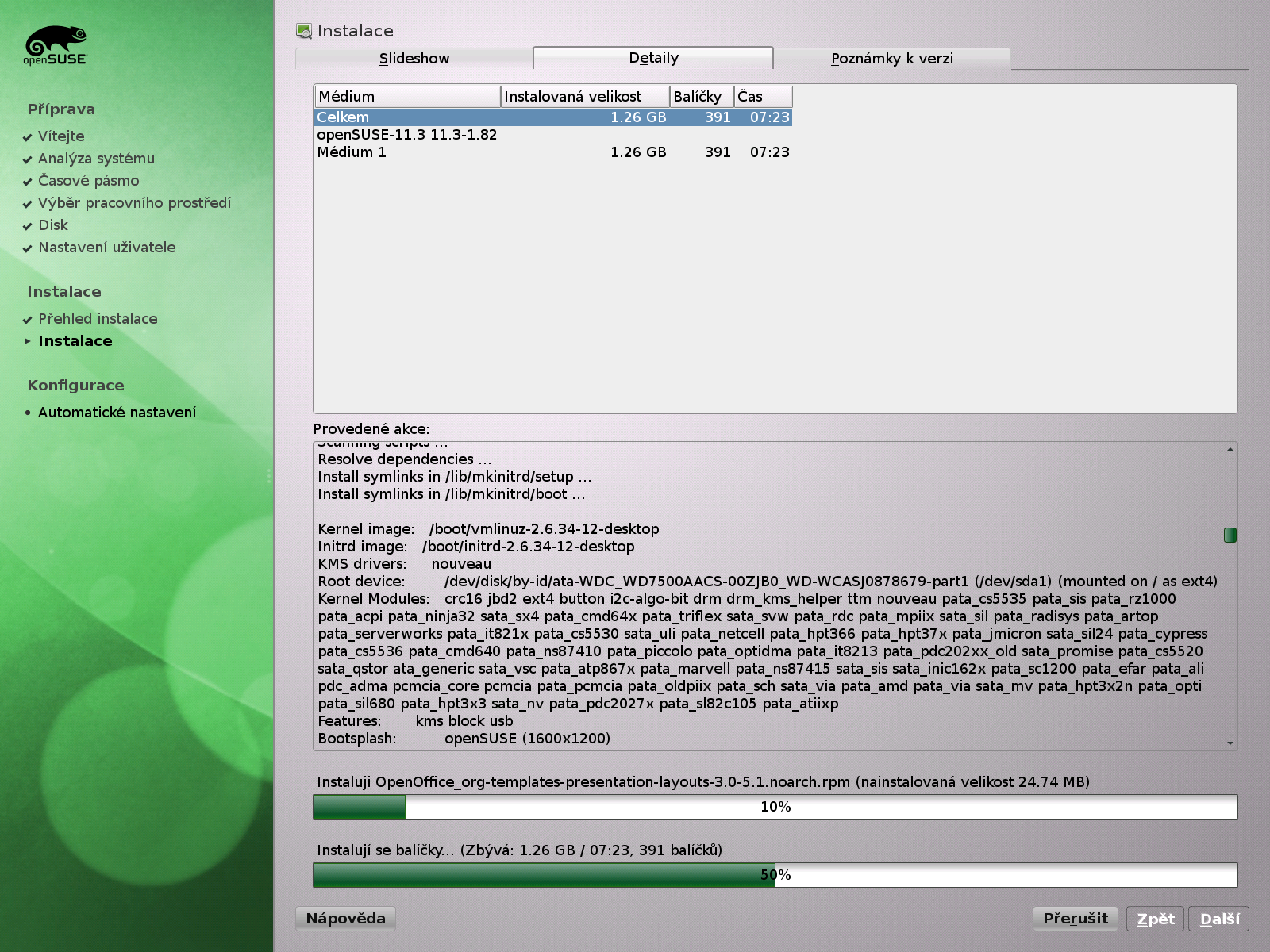Select the Médium 1 row
Screen dimensions: 1270x952
point(553,152)
